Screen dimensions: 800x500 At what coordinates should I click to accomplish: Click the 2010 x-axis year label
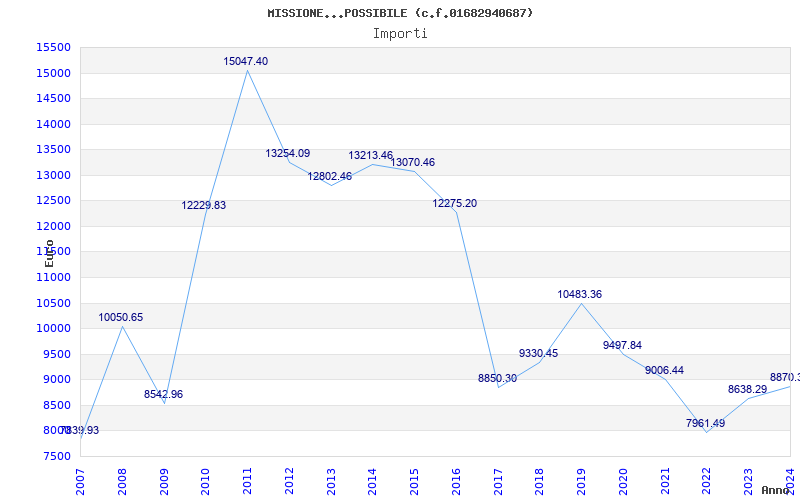click(206, 482)
